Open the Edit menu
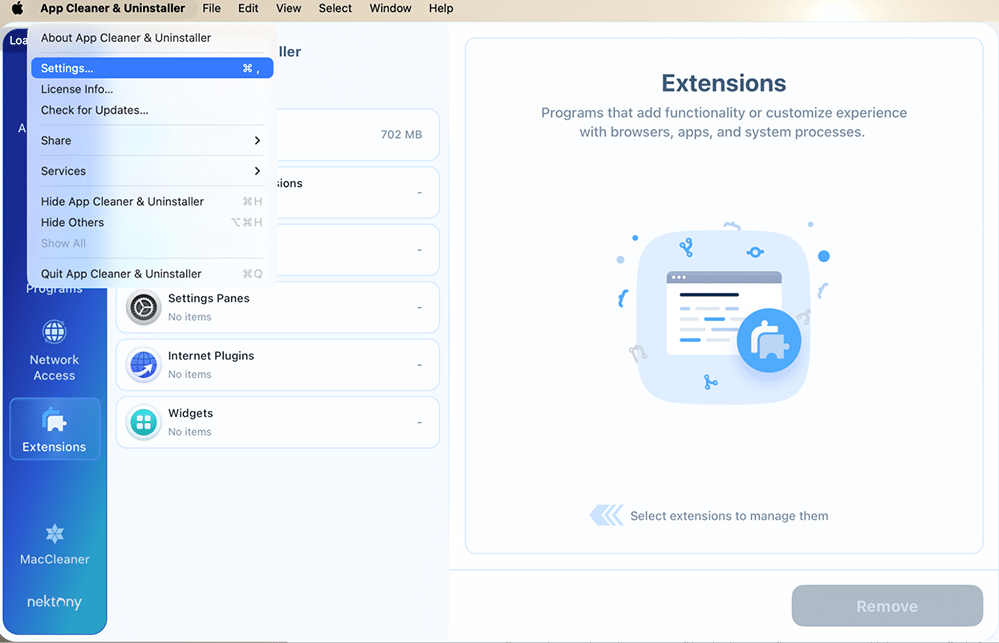Image resolution: width=999 pixels, height=643 pixels. point(248,8)
